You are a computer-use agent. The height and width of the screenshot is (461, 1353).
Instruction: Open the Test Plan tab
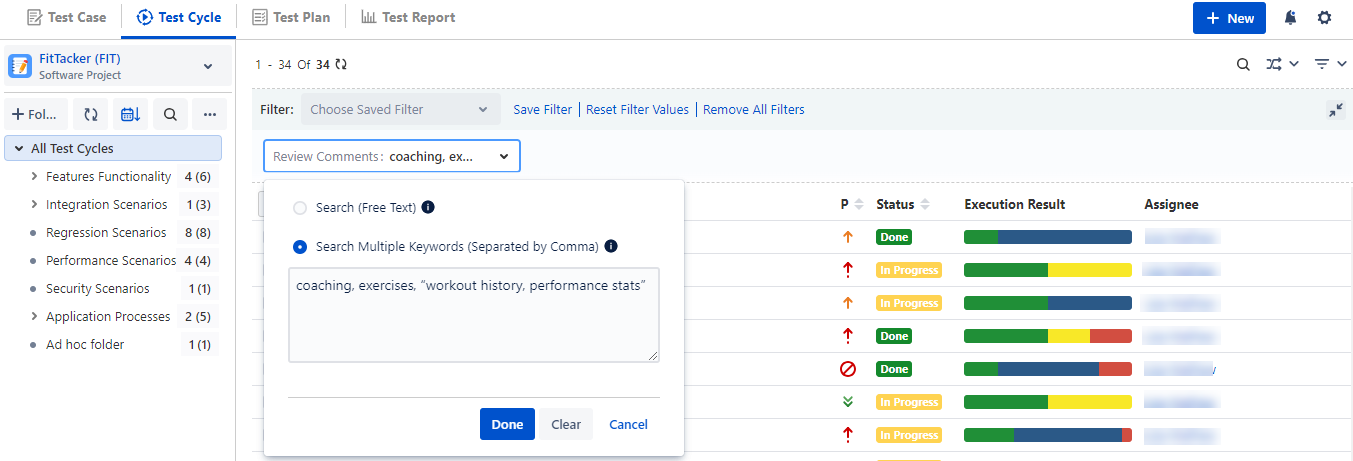[291, 17]
